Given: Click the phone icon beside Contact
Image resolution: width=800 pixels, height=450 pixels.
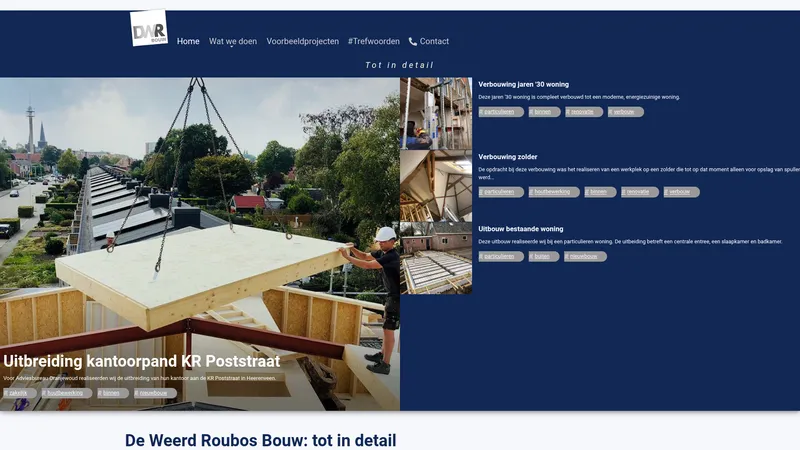Looking at the screenshot, I should pyautogui.click(x=413, y=42).
